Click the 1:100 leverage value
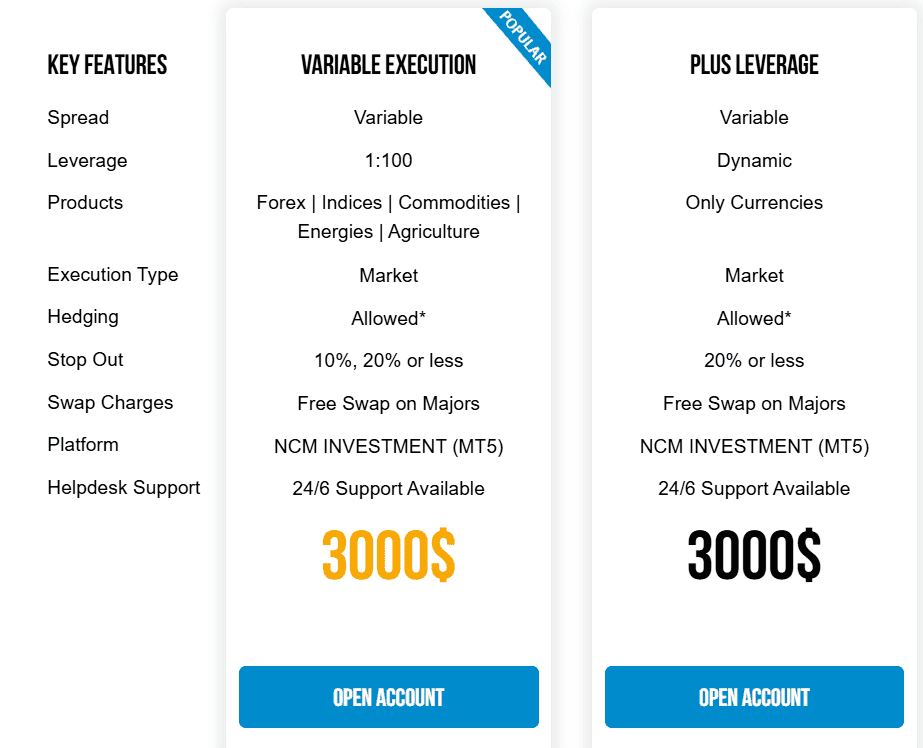The width and height of the screenshot is (923, 748). coord(388,160)
